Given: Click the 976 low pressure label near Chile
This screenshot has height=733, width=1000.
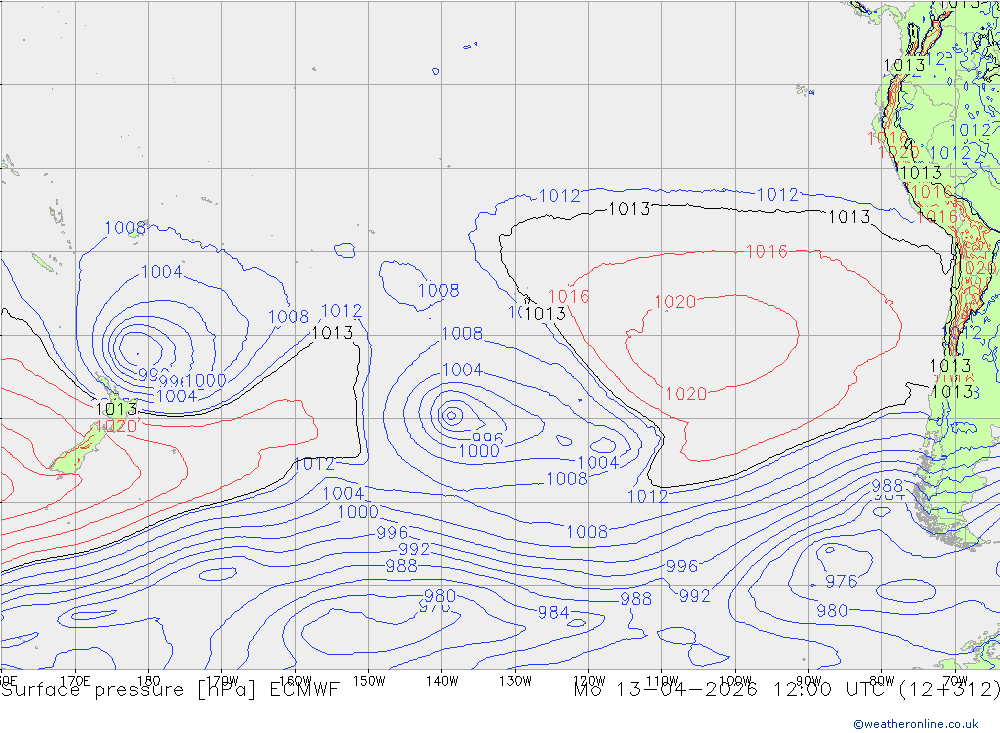Looking at the screenshot, I should pos(841,581).
